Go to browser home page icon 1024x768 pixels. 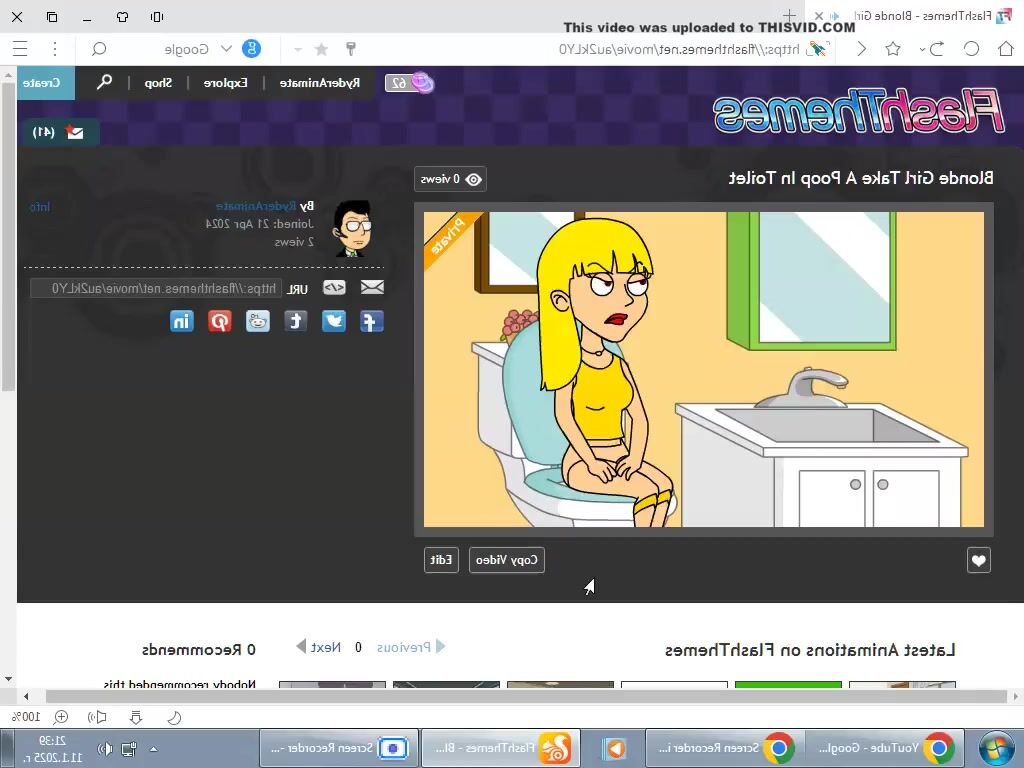point(1006,49)
